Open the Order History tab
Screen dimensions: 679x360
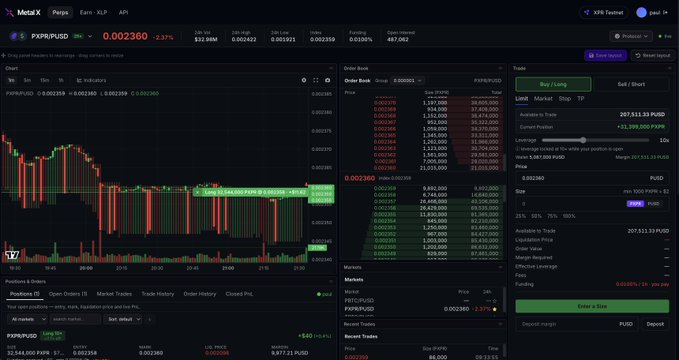200,294
